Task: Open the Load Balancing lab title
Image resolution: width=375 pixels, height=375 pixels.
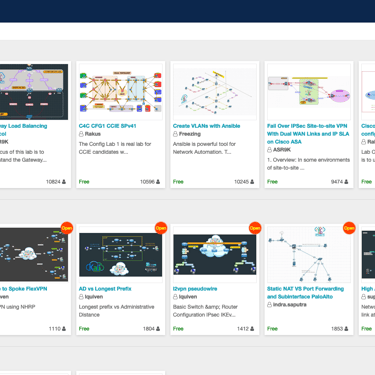Action: tap(23, 130)
